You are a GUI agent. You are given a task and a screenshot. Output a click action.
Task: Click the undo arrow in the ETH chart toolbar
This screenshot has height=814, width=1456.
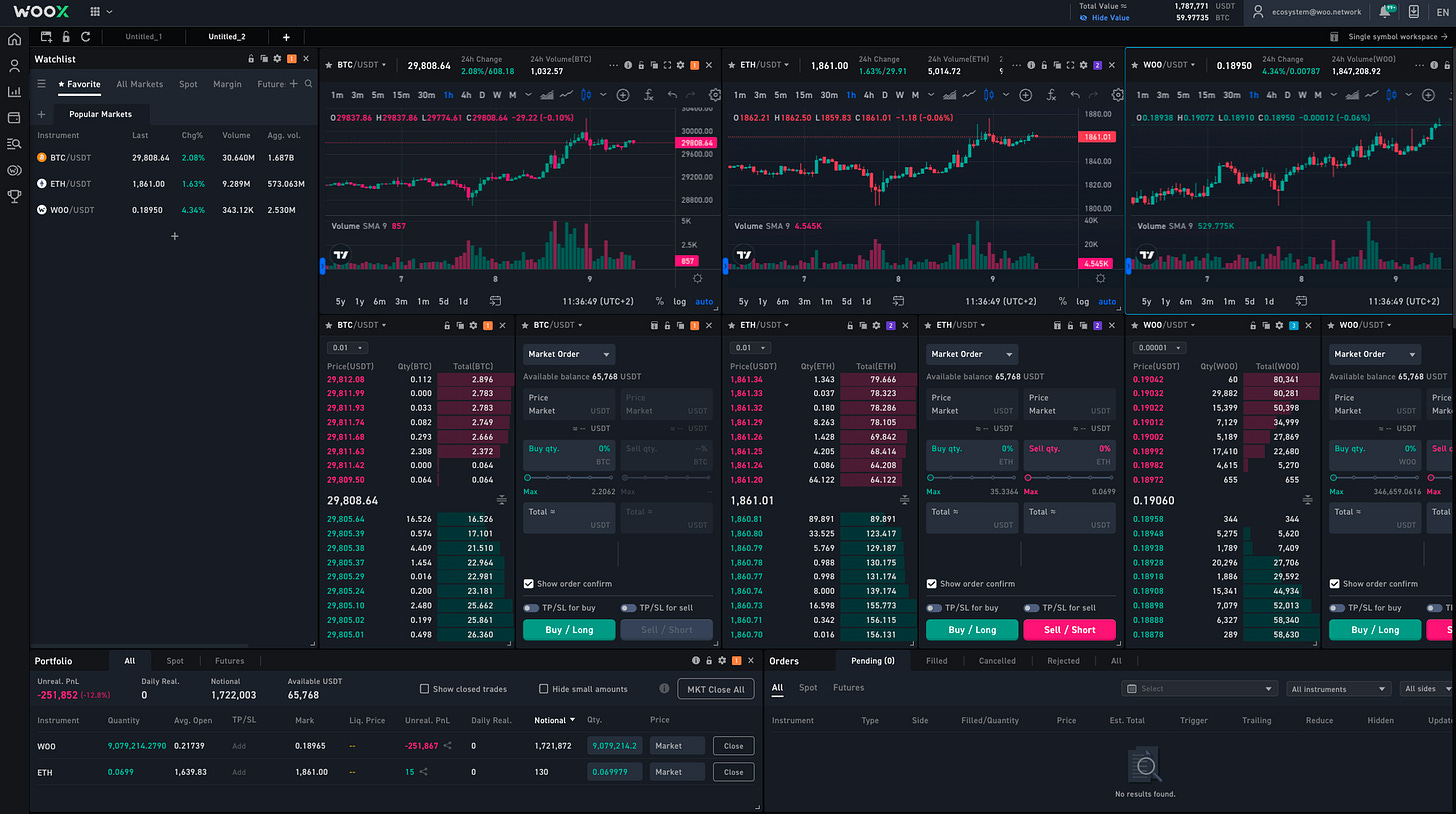(x=1075, y=95)
